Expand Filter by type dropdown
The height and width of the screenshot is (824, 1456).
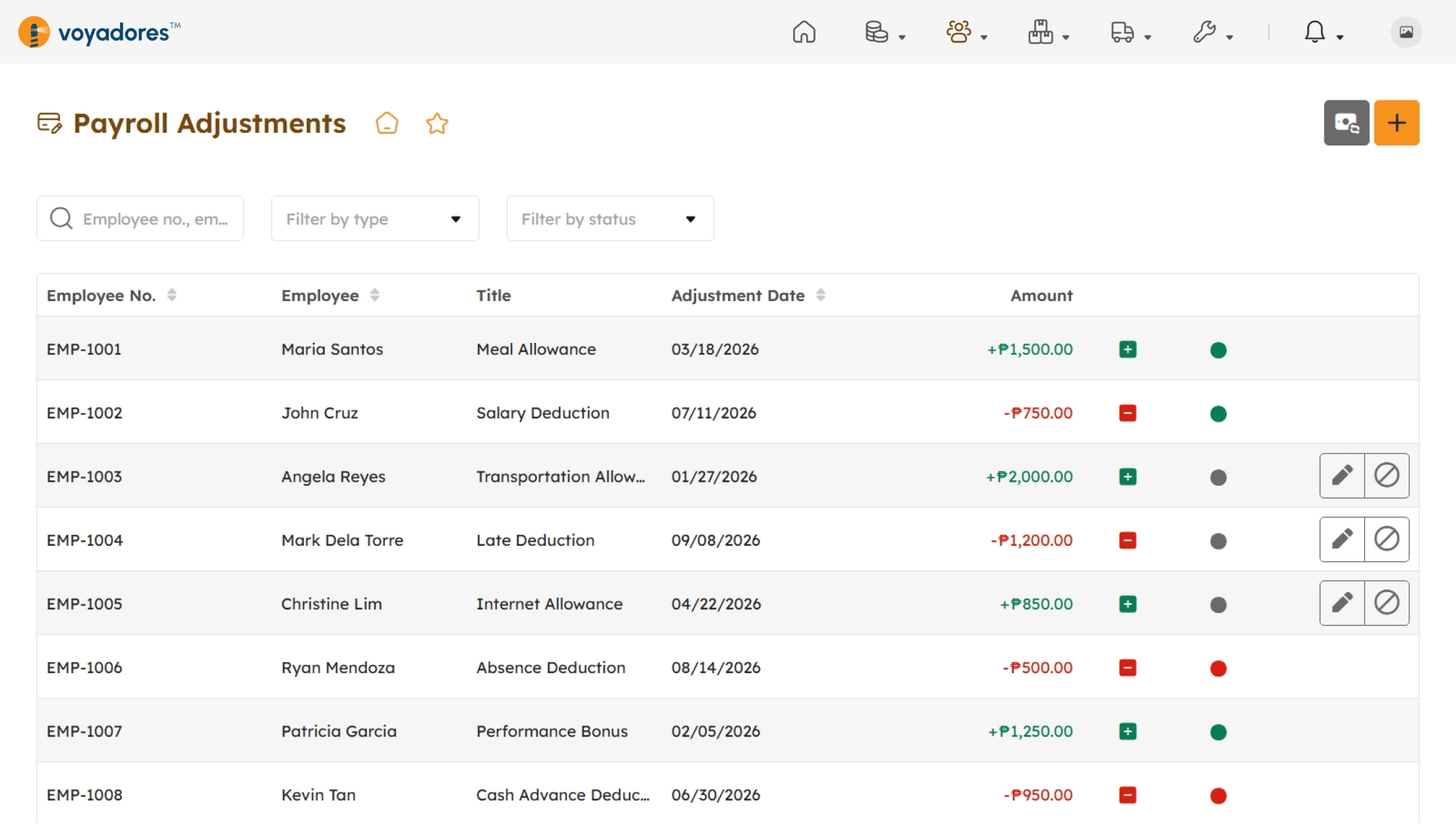tap(375, 218)
